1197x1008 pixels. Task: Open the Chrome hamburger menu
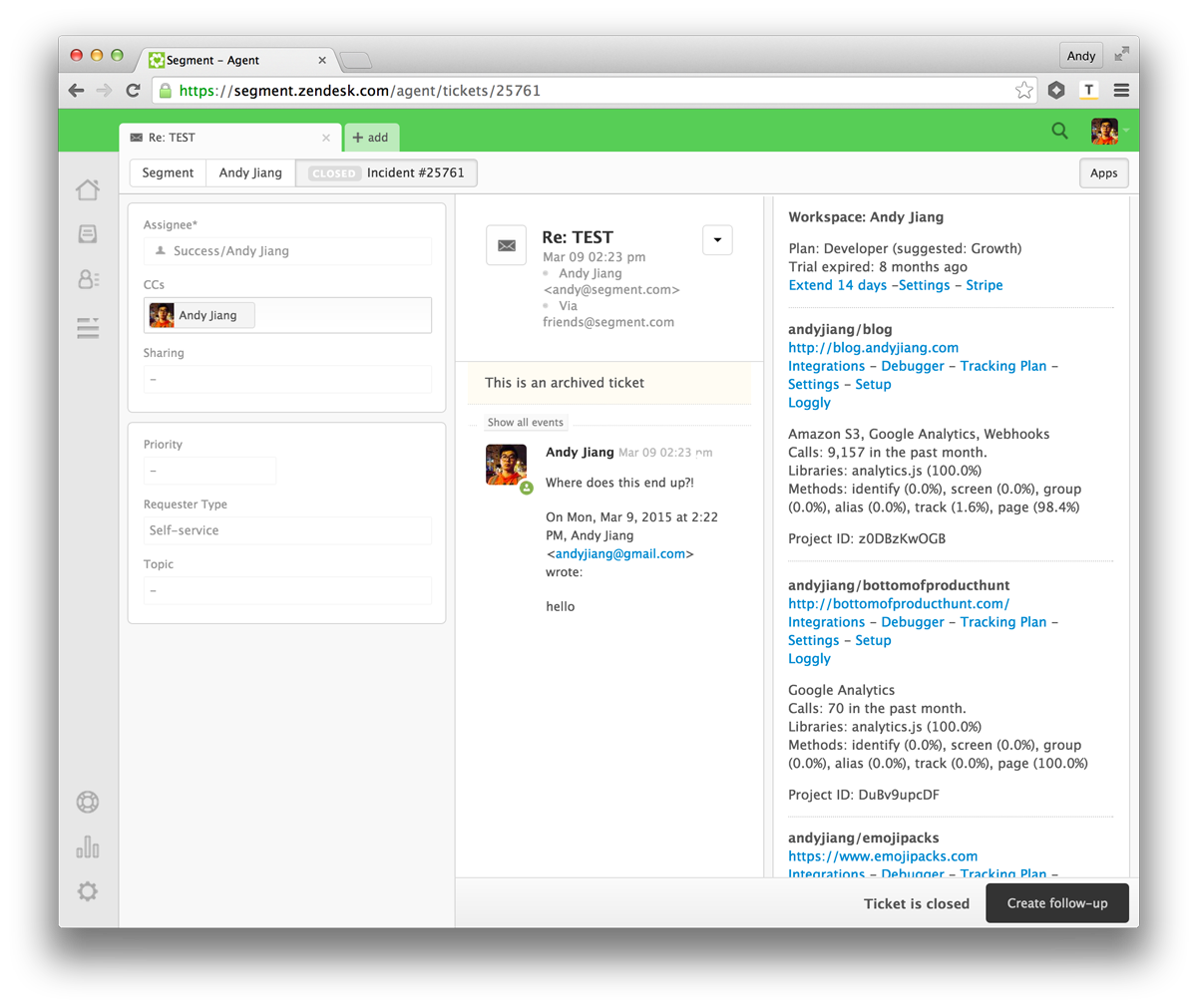(1121, 91)
